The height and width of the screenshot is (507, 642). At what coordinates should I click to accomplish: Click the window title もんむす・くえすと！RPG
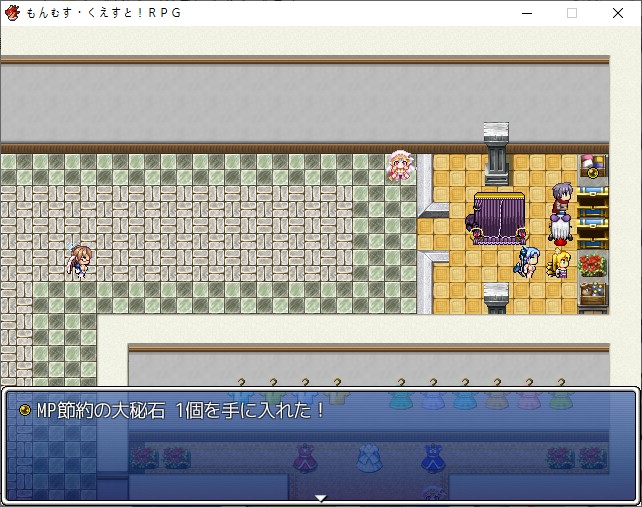coord(104,13)
